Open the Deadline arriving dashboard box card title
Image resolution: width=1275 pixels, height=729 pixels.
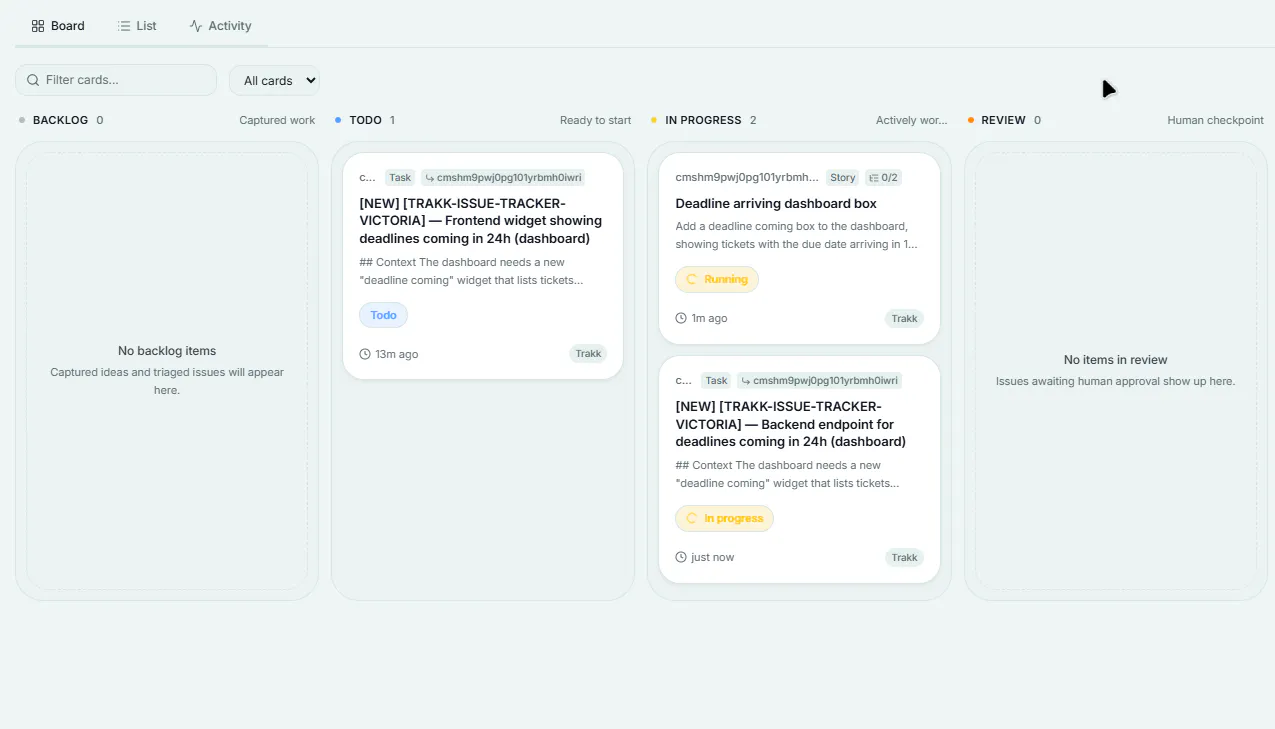[x=776, y=204]
